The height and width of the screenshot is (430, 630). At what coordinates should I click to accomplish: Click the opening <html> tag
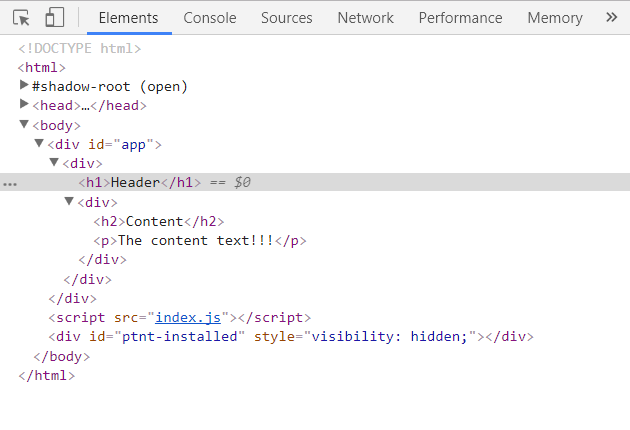pyautogui.click(x=42, y=68)
